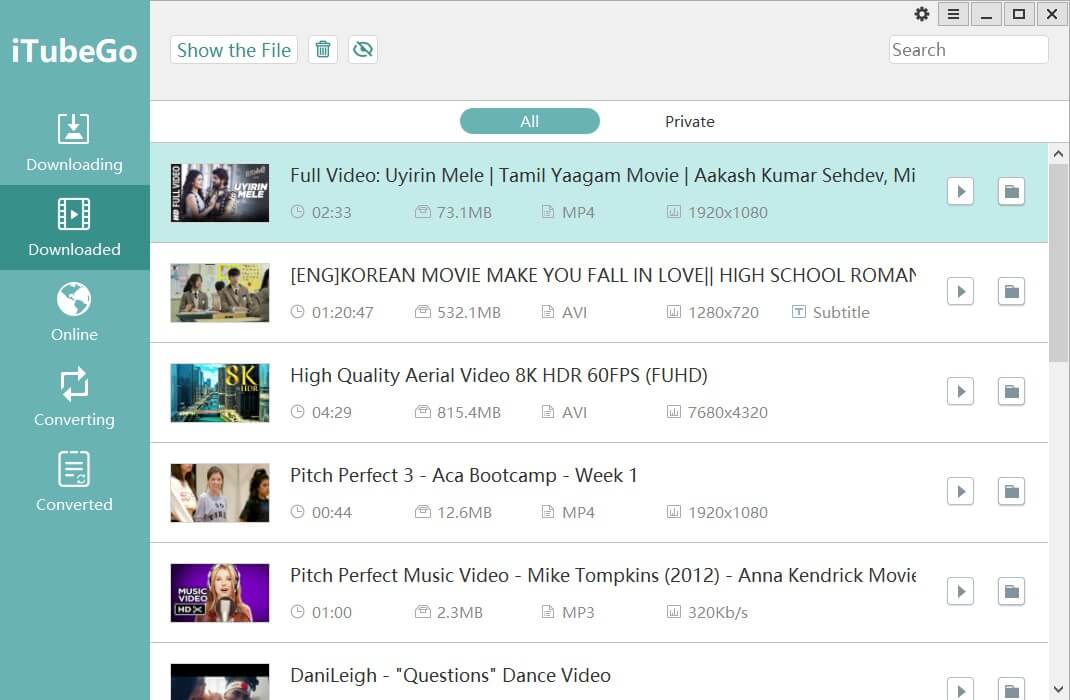This screenshot has width=1070, height=700.
Task: Open the Converted section in the sidebar
Action: pyautogui.click(x=74, y=482)
